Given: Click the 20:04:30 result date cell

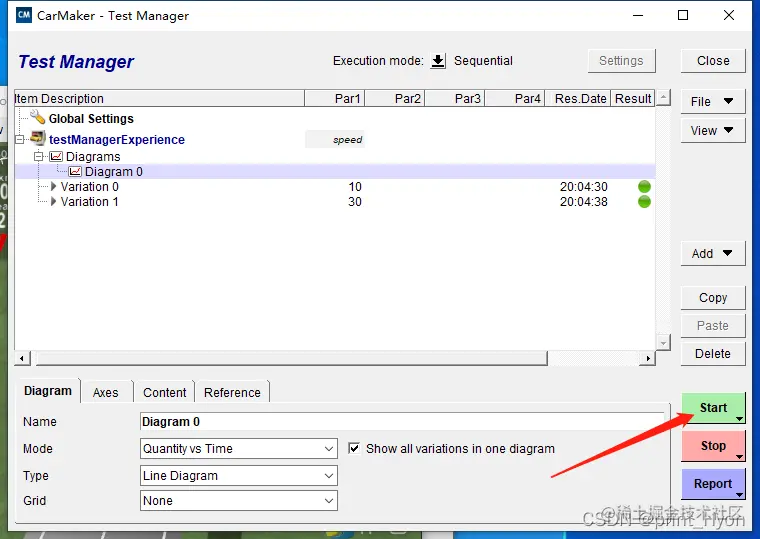Looking at the screenshot, I should point(584,187).
